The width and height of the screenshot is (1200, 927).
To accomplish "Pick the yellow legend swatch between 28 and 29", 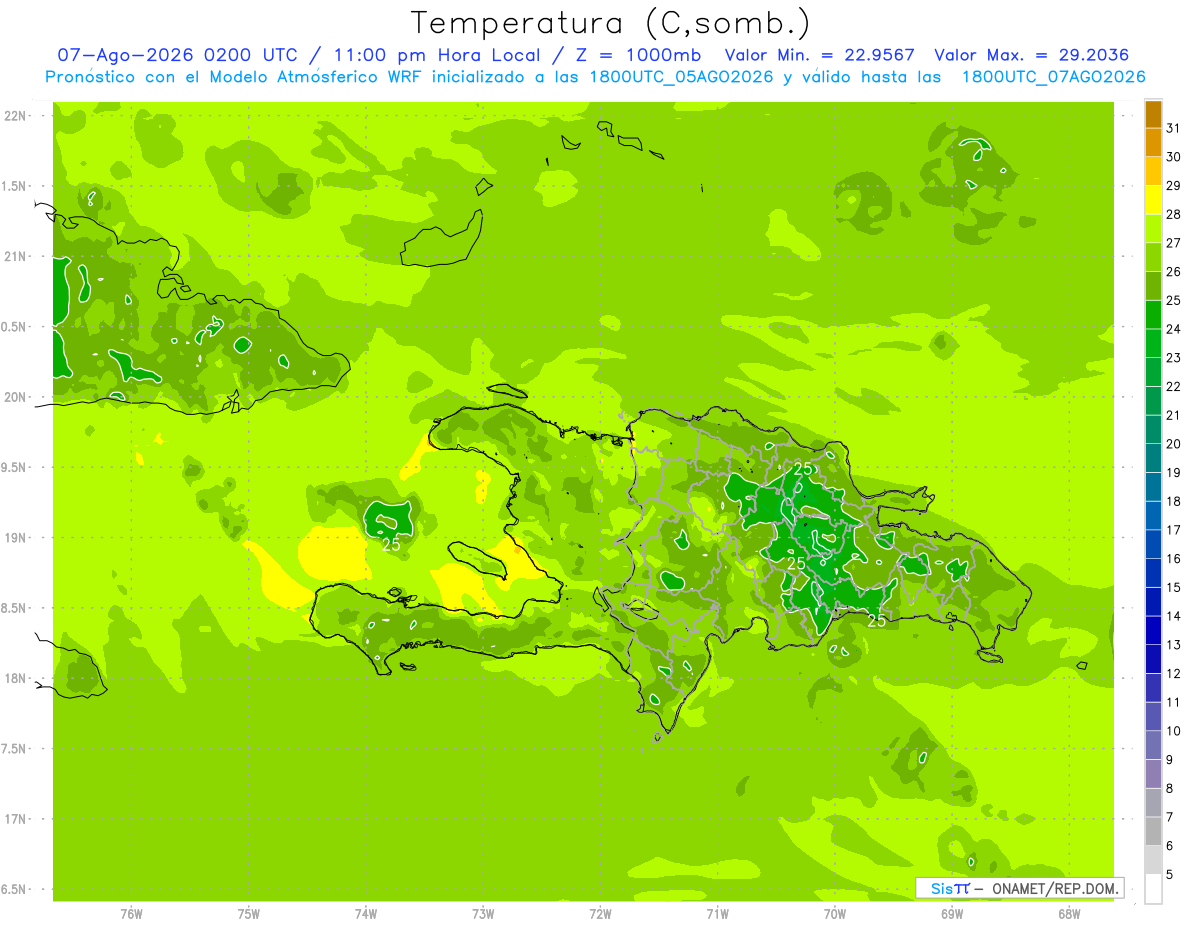I will click(x=1153, y=200).
